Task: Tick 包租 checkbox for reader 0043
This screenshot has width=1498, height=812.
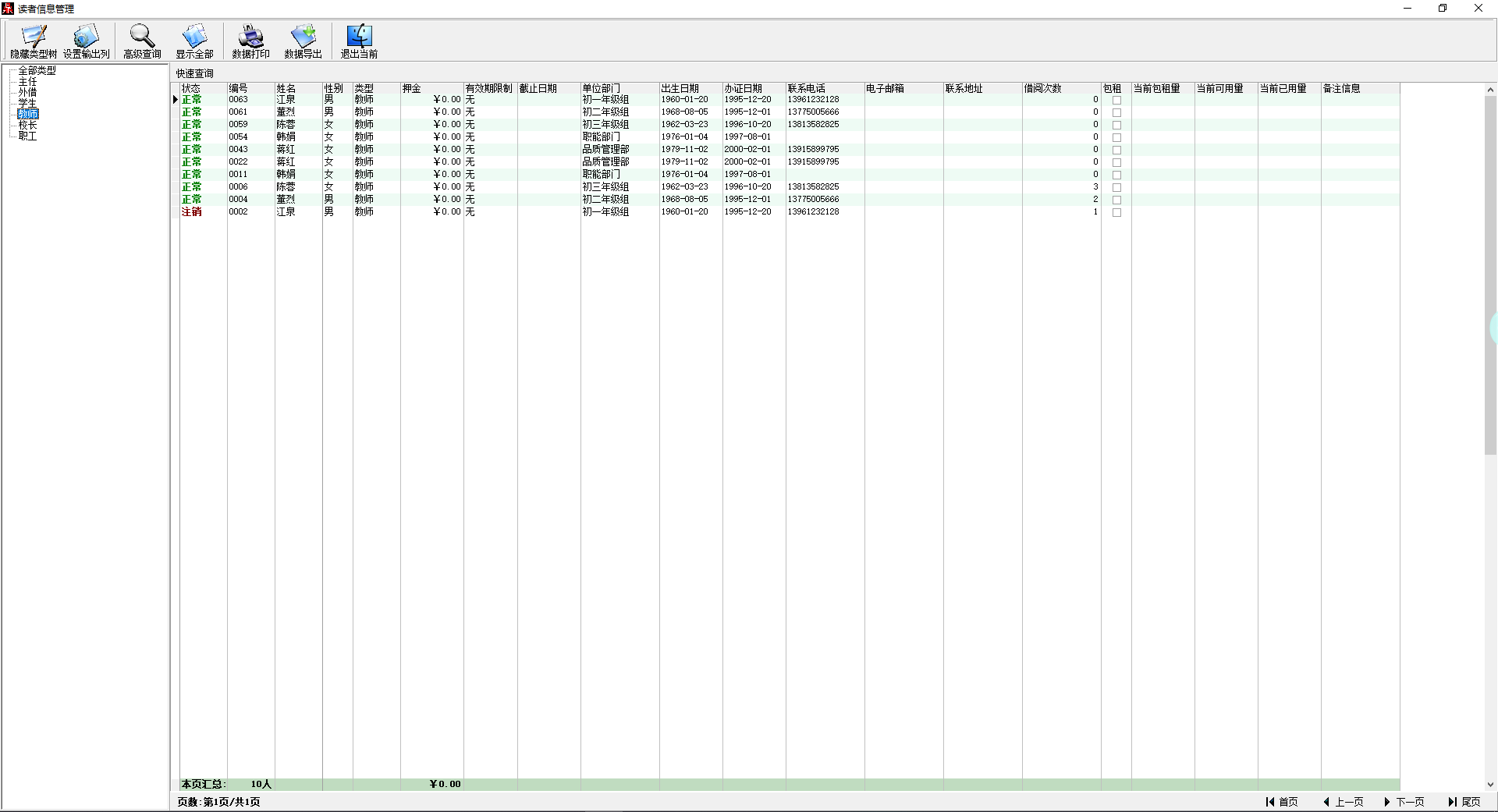Action: coord(1116,150)
